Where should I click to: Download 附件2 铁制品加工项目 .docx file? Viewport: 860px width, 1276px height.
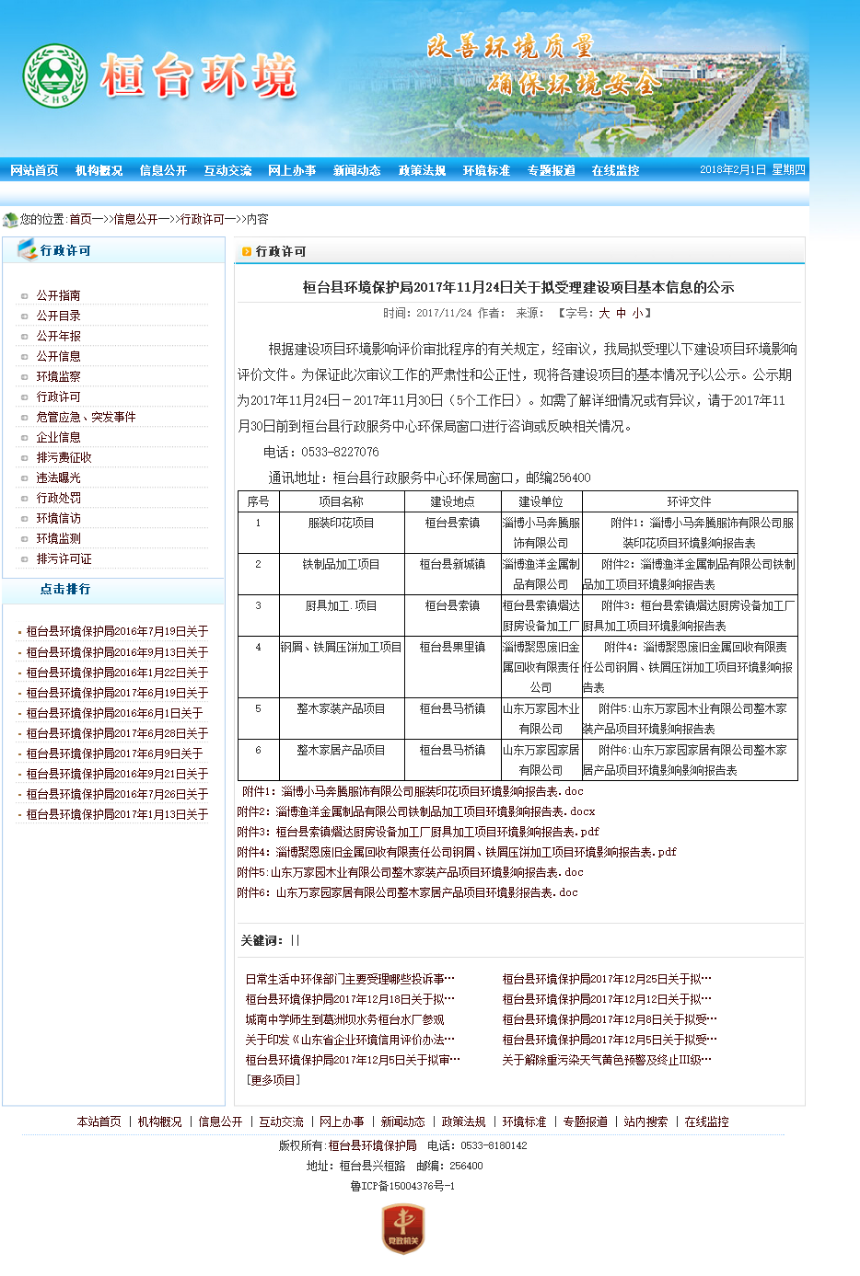[x=416, y=811]
